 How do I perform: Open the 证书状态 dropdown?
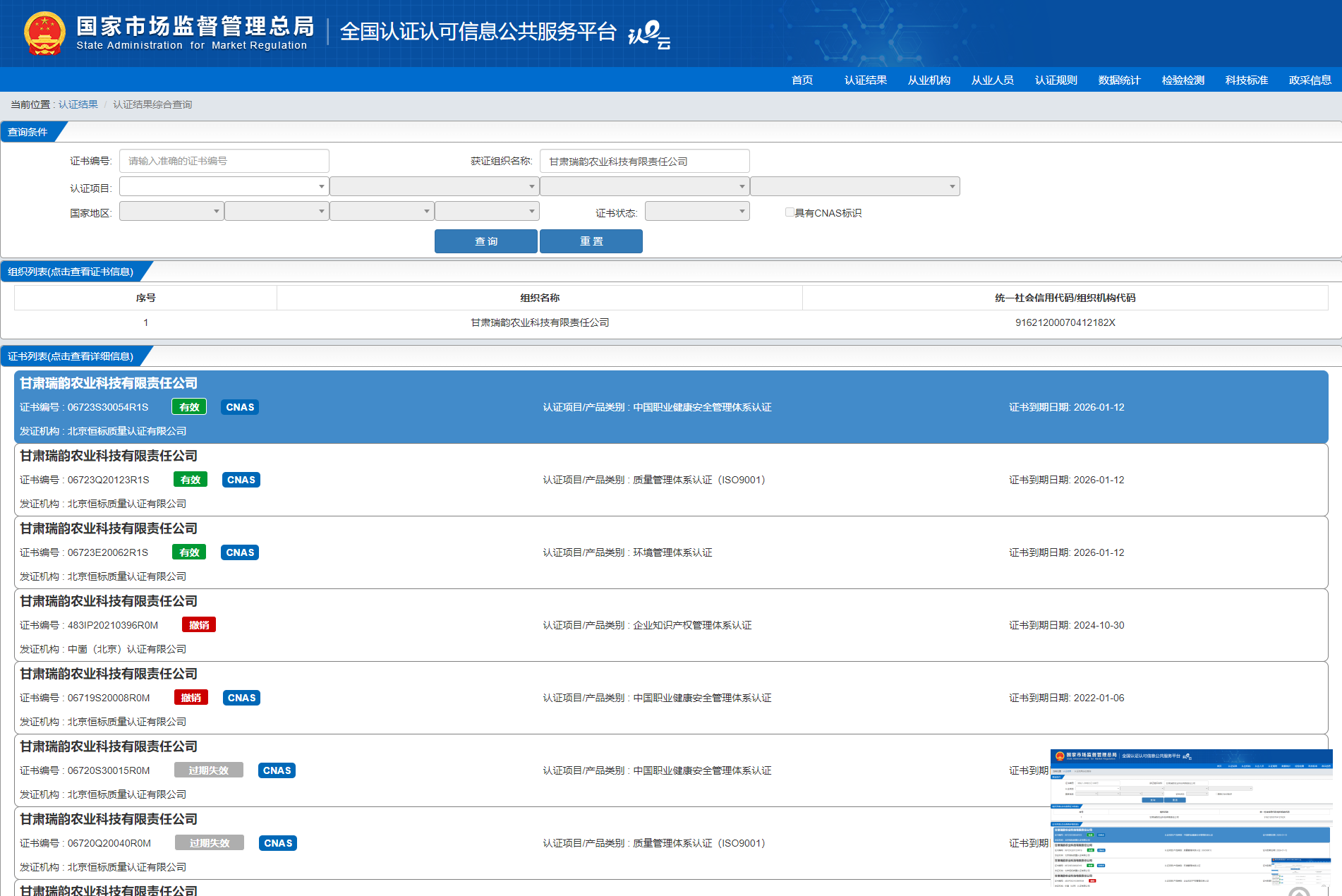click(x=696, y=212)
